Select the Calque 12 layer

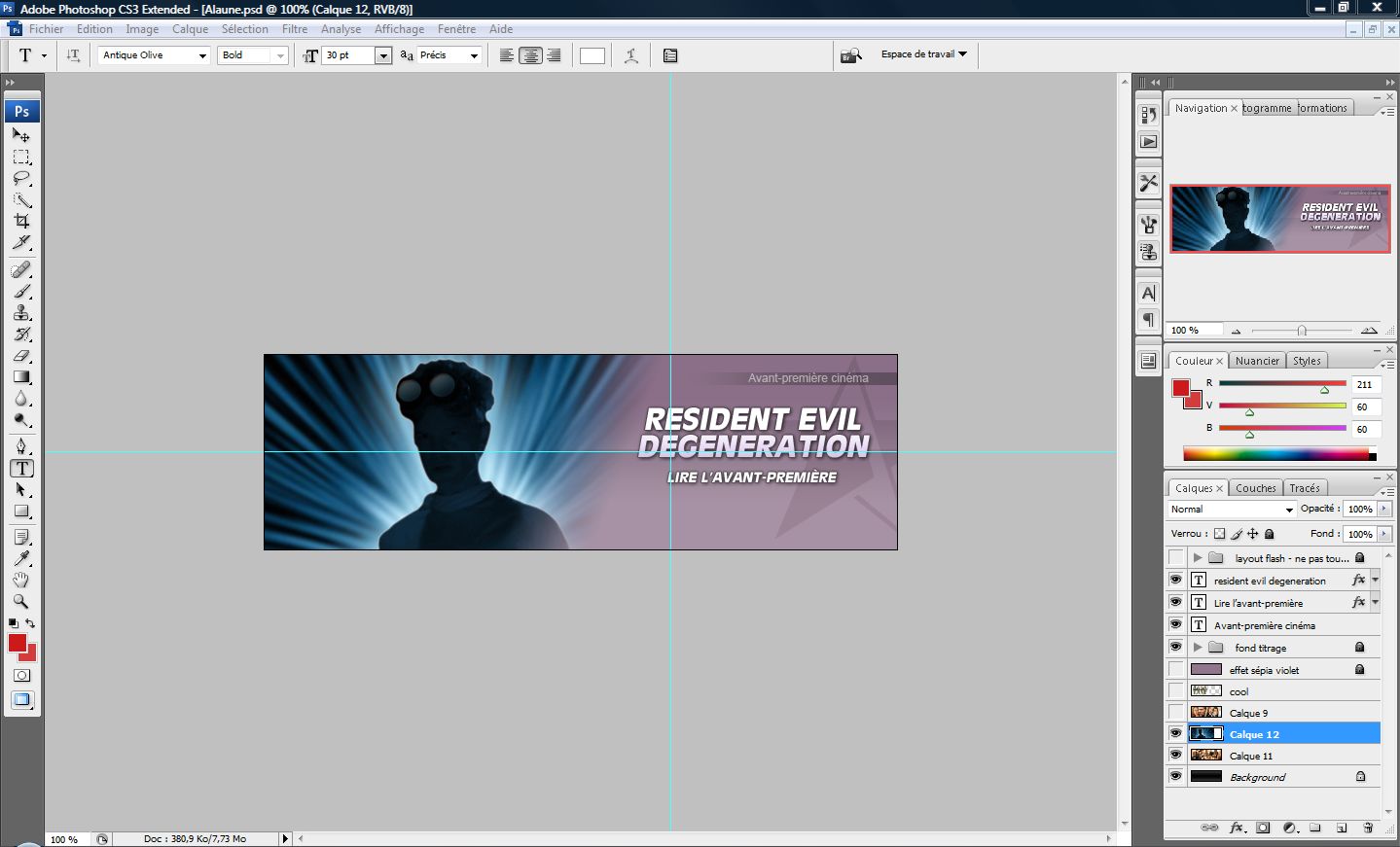(1273, 734)
